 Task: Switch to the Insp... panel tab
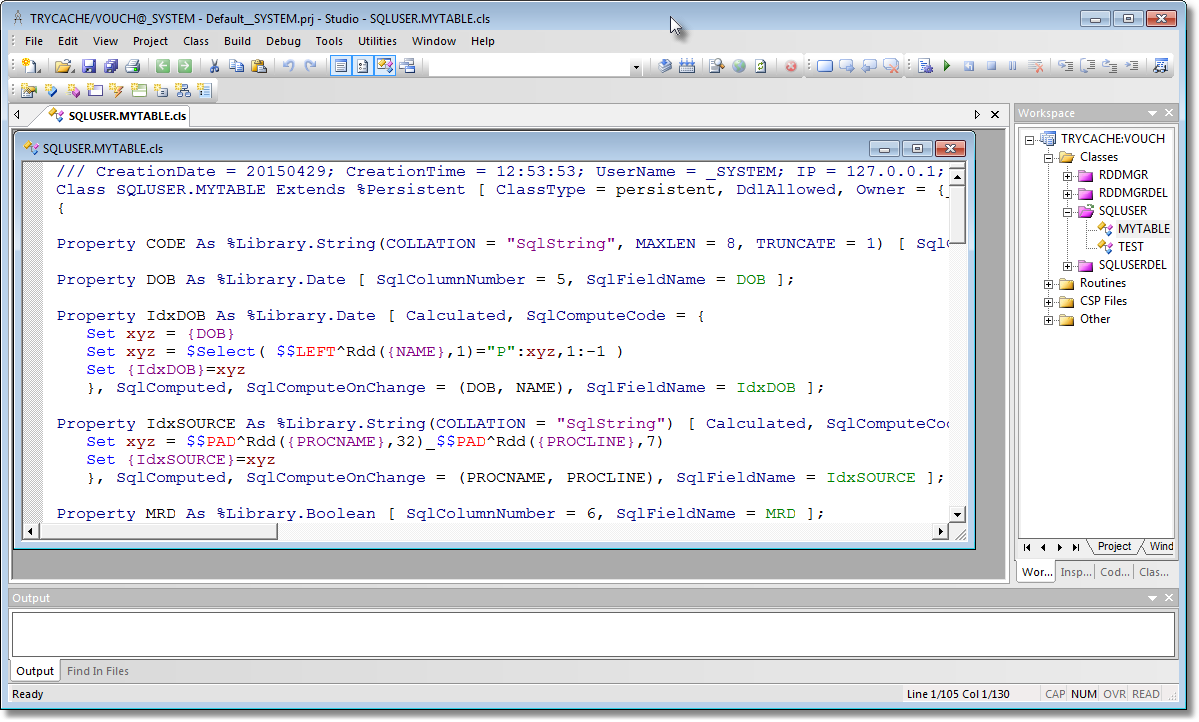point(1076,572)
